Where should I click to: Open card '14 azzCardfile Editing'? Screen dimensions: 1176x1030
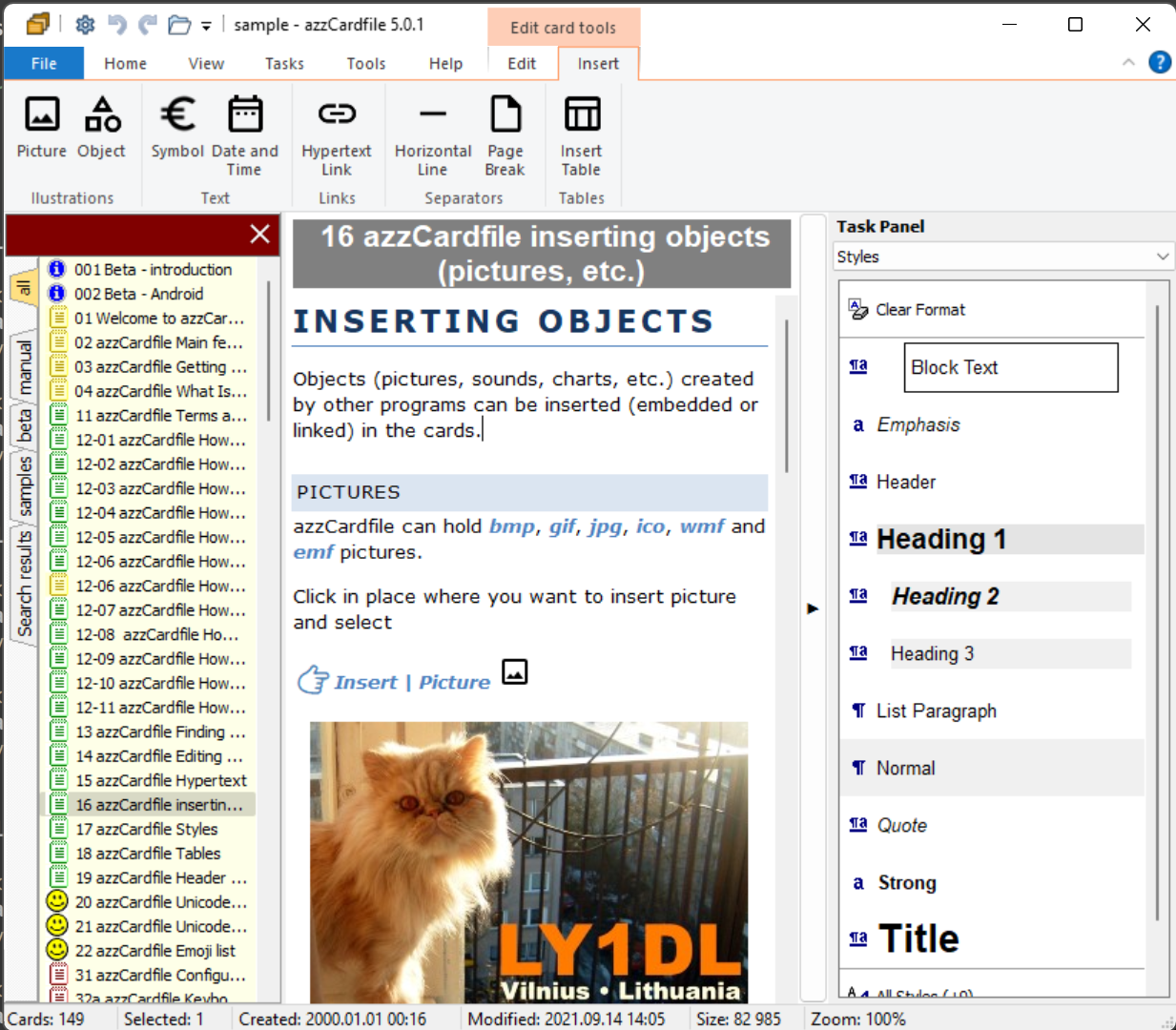pos(158,755)
